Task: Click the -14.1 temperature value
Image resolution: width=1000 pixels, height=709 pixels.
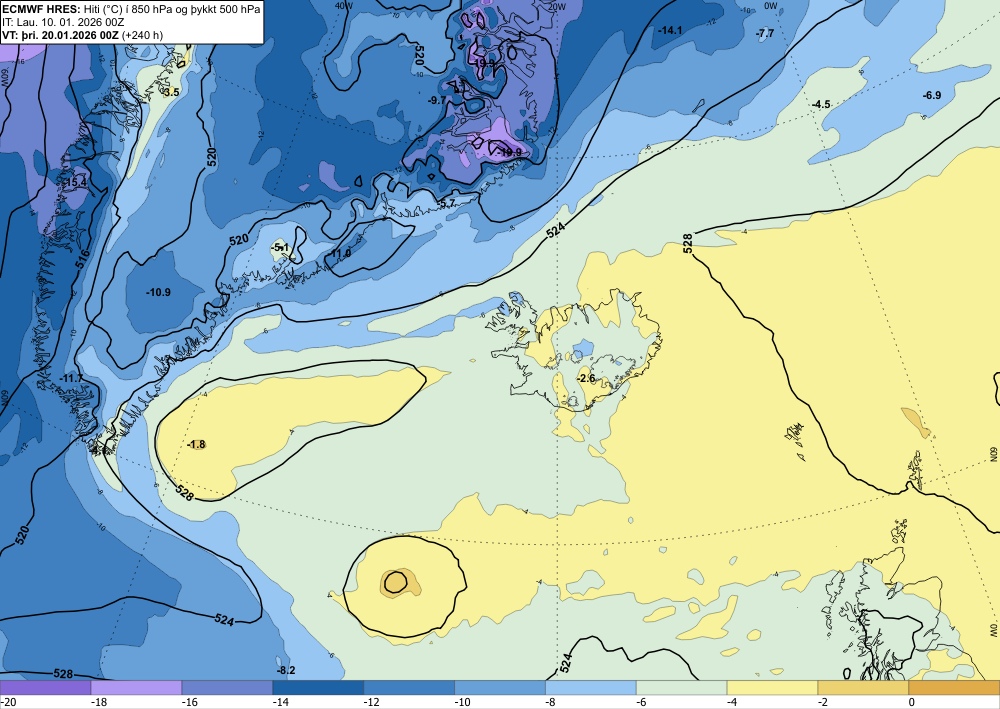Action: [x=670, y=30]
